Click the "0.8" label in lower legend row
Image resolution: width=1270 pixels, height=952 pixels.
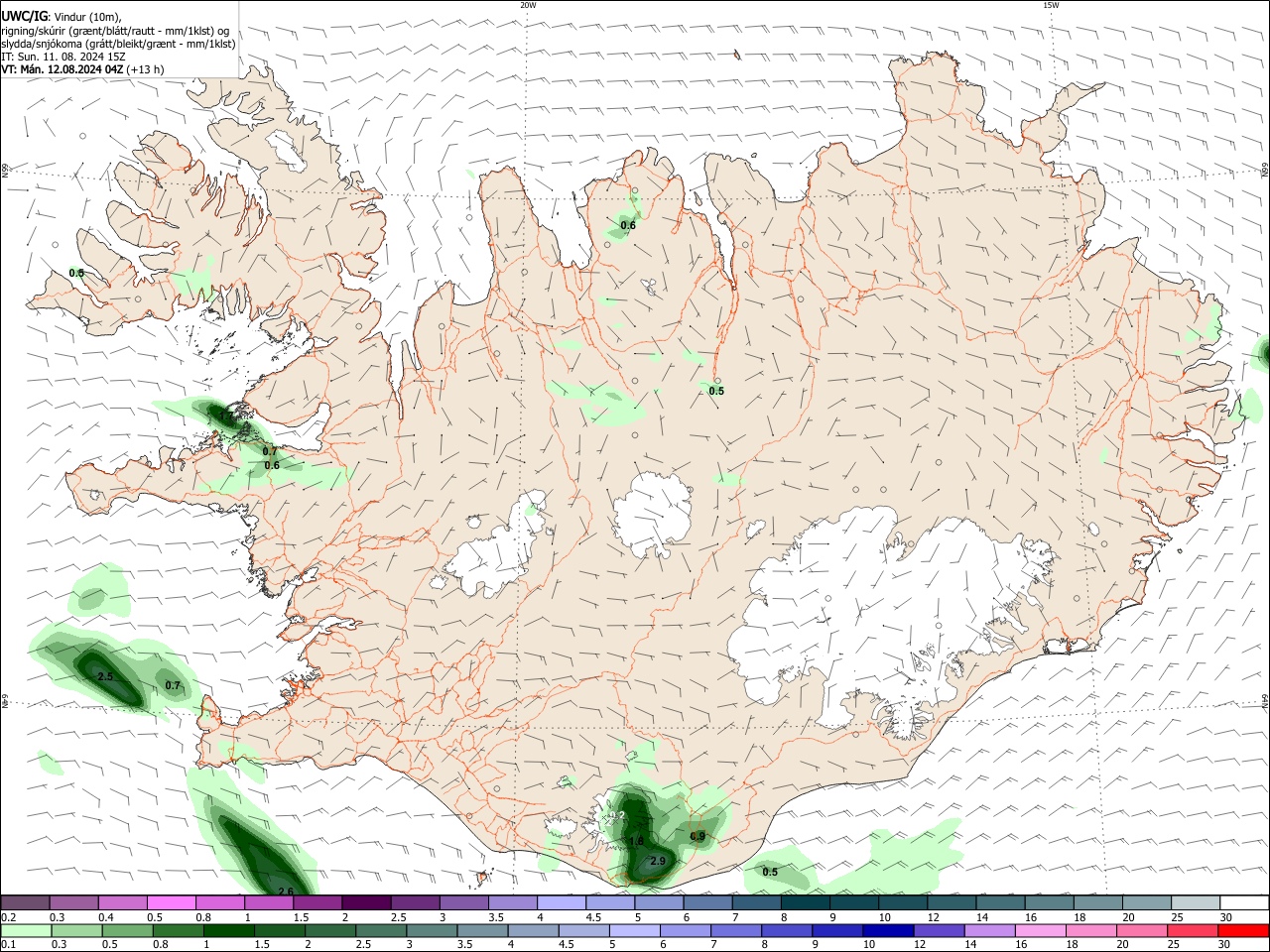pos(159,945)
